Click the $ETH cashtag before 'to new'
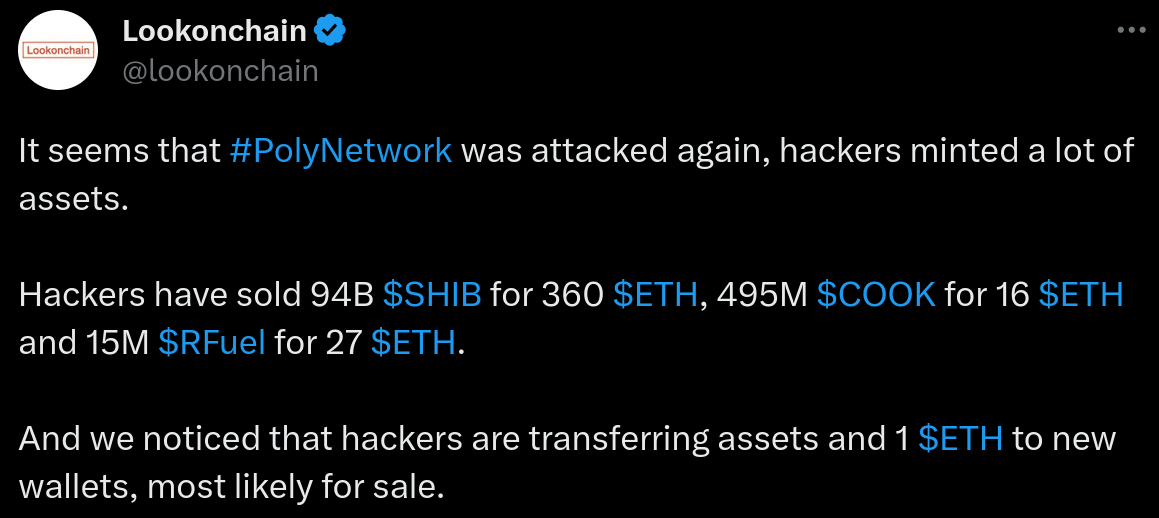This screenshot has height=518, width=1159. pyautogui.click(x=960, y=440)
